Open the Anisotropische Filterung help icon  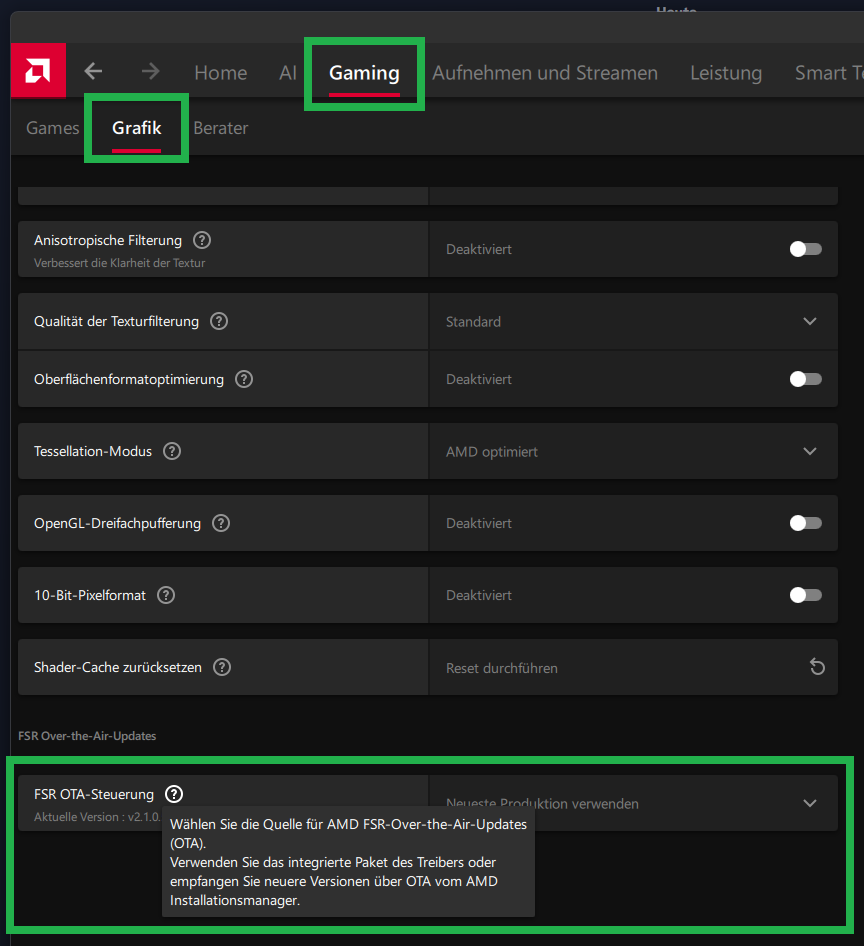tap(201, 239)
